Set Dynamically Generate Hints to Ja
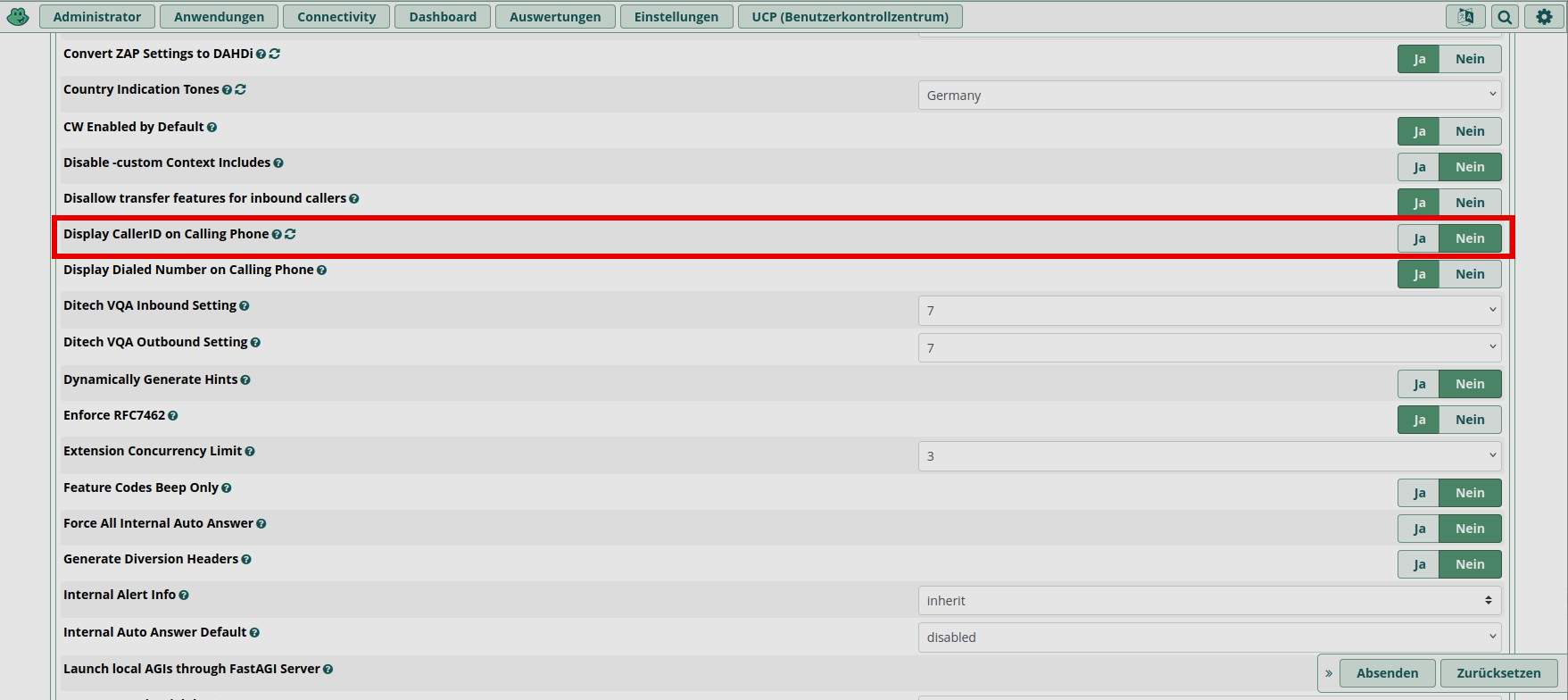This screenshot has height=700, width=1568. [x=1419, y=384]
